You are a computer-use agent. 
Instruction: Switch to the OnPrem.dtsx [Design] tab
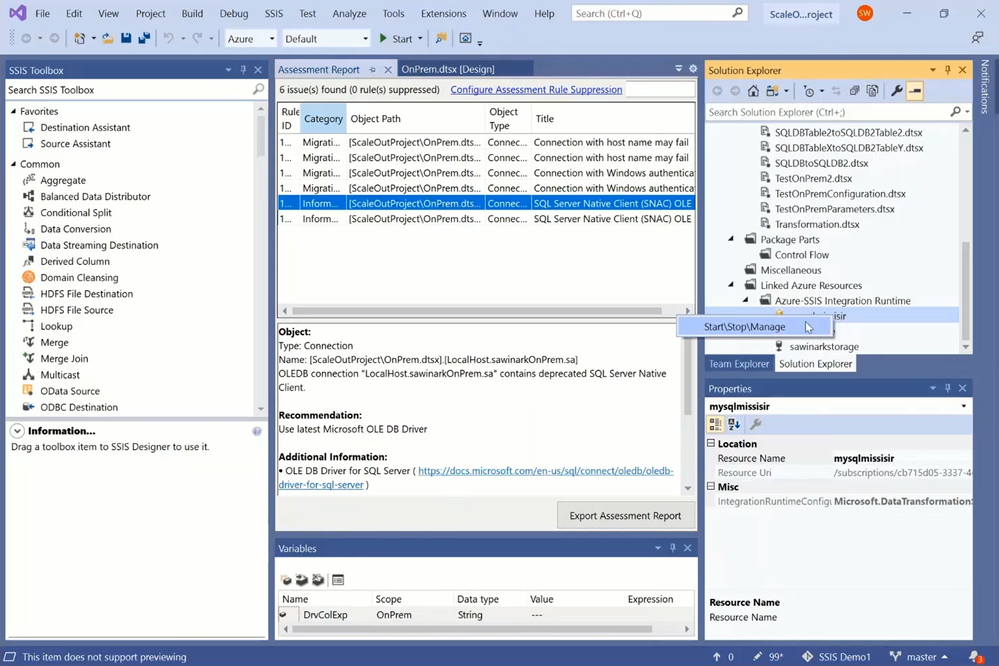click(x=447, y=69)
